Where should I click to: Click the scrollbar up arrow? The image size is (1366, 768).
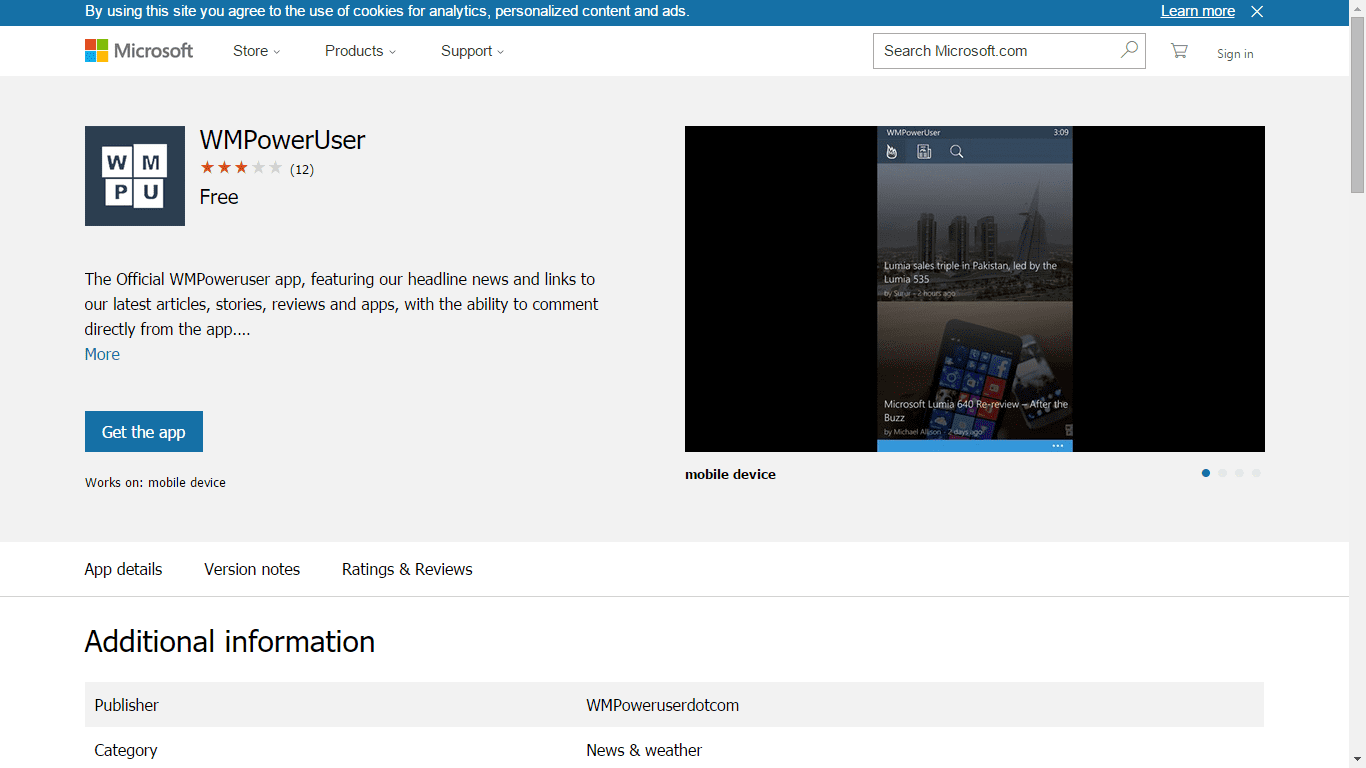click(1357, 8)
